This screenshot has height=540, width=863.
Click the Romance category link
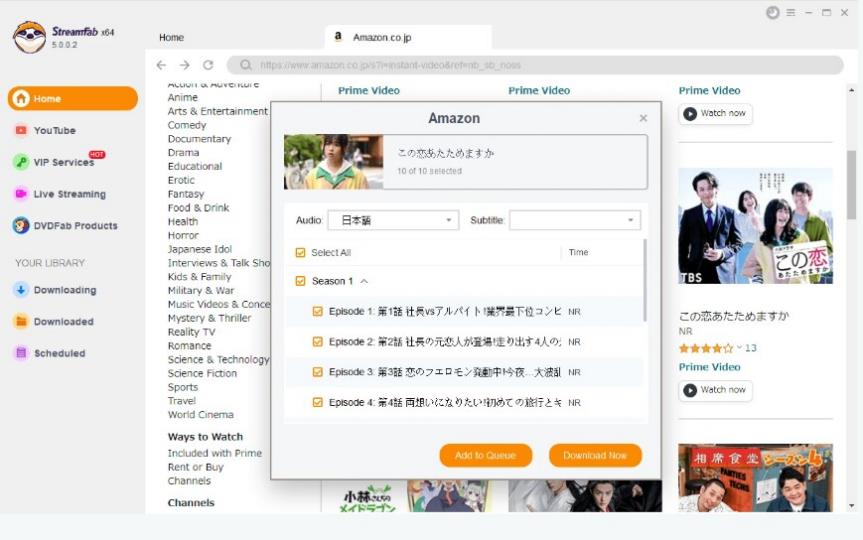click(x=189, y=346)
